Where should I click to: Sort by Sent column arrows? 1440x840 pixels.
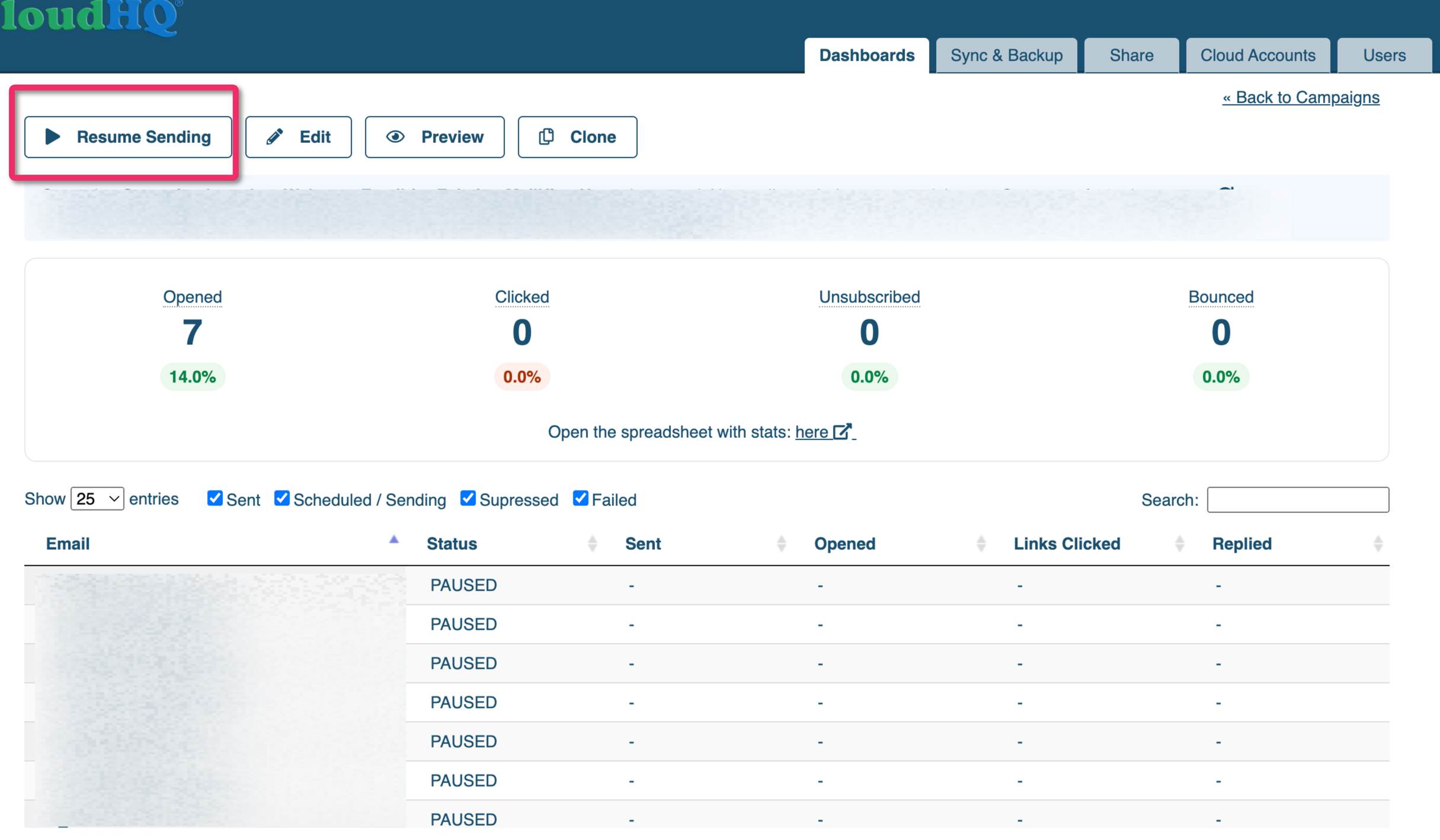781,544
